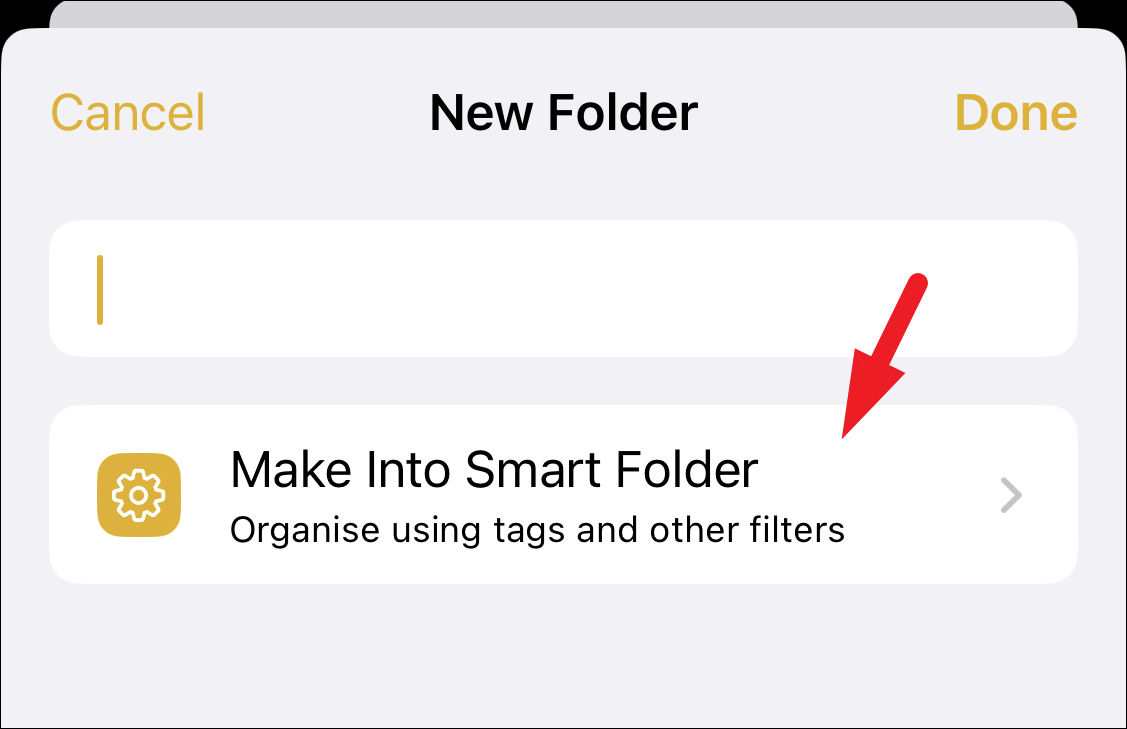Viewport: 1127px width, 729px height.
Task: Confirm the folder with Done
Action: coord(1016,113)
